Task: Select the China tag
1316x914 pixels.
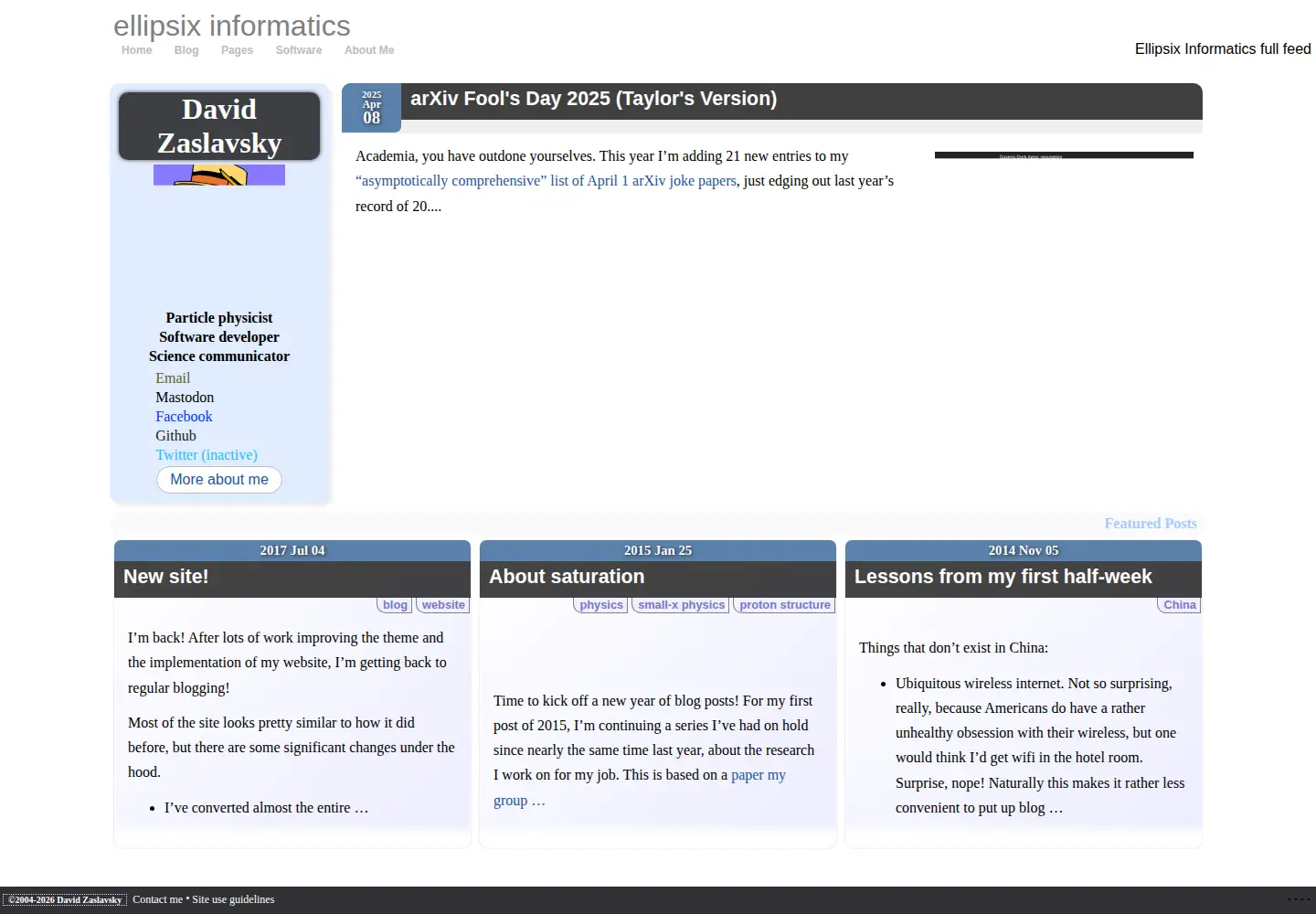Action: point(1180,605)
